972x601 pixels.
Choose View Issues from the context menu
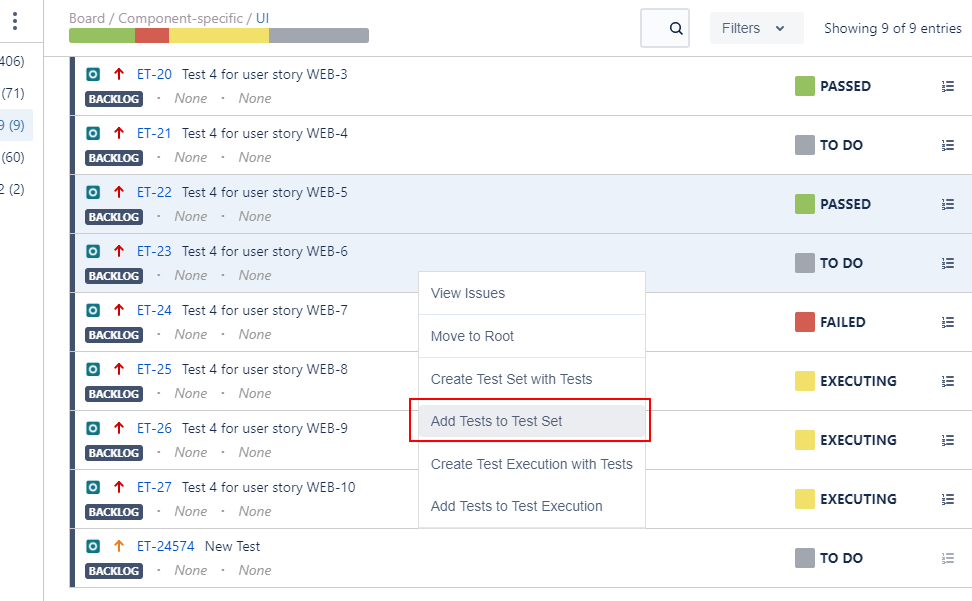point(532,293)
